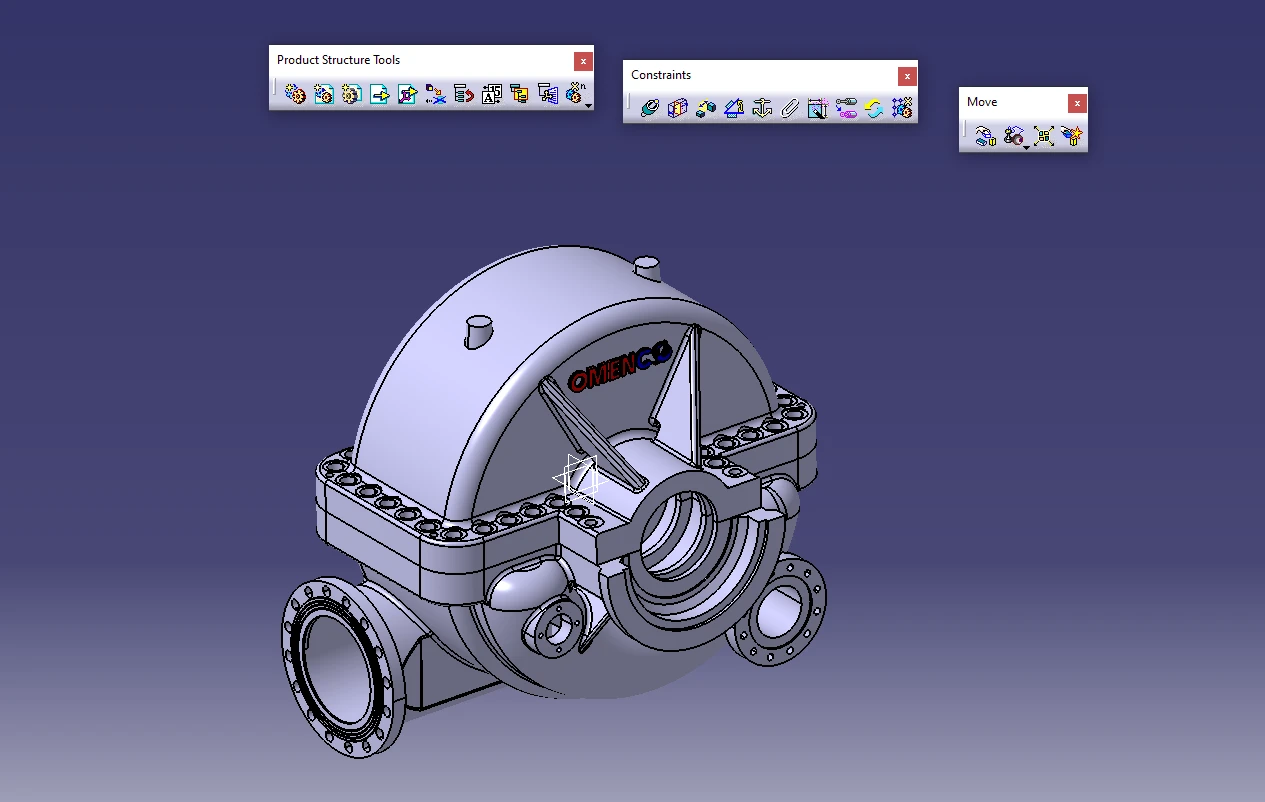The height and width of the screenshot is (802, 1265).
Task: Select the Fix Together paperclip icon
Action: 790,108
